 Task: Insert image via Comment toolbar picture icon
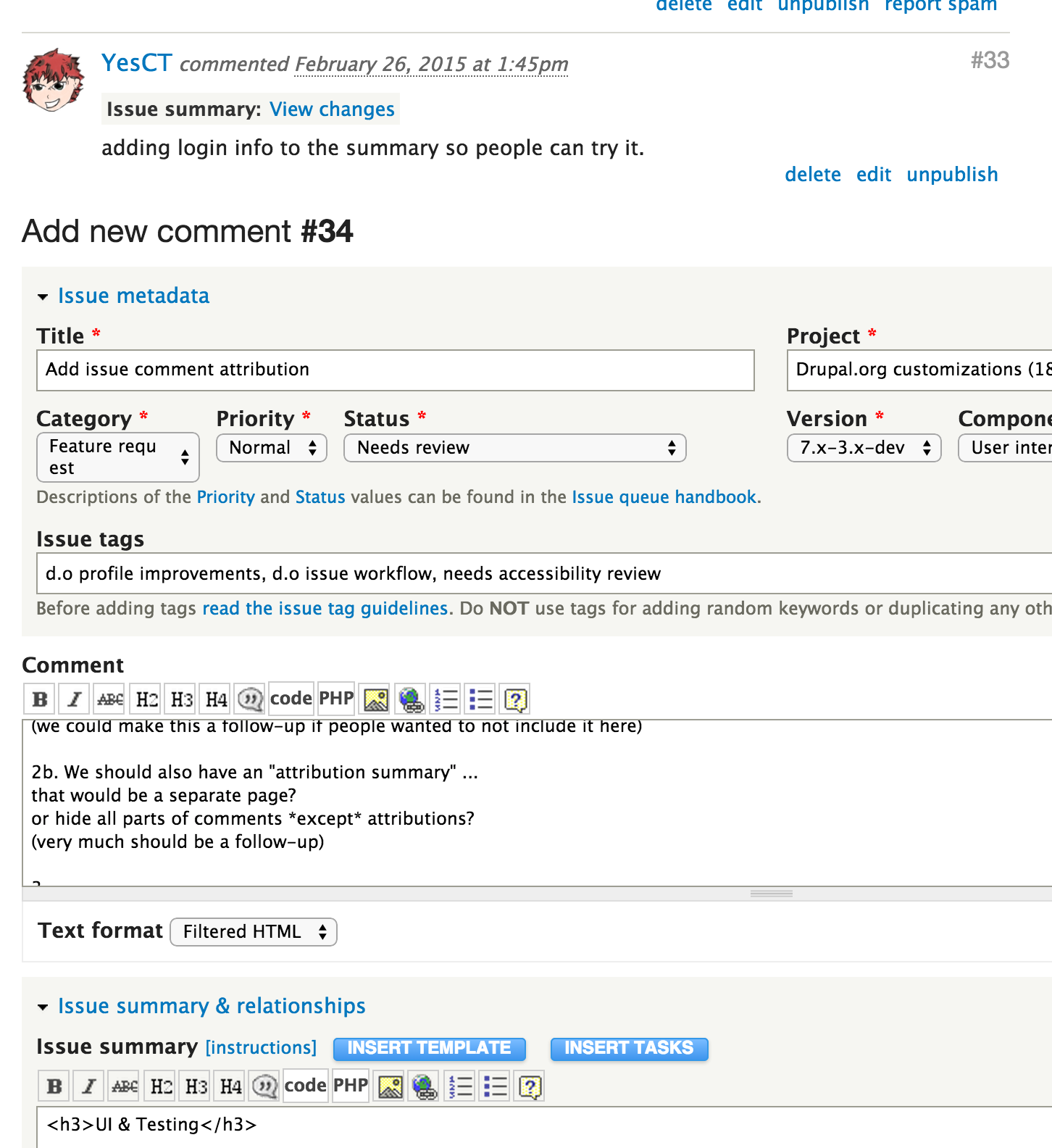pyautogui.click(x=375, y=699)
